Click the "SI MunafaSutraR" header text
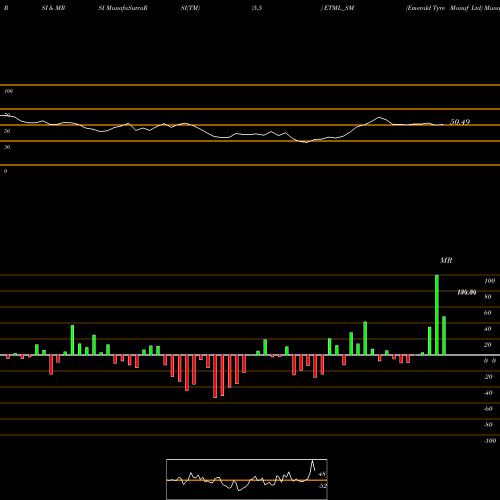This screenshot has width=500, height=500. (x=123, y=8)
